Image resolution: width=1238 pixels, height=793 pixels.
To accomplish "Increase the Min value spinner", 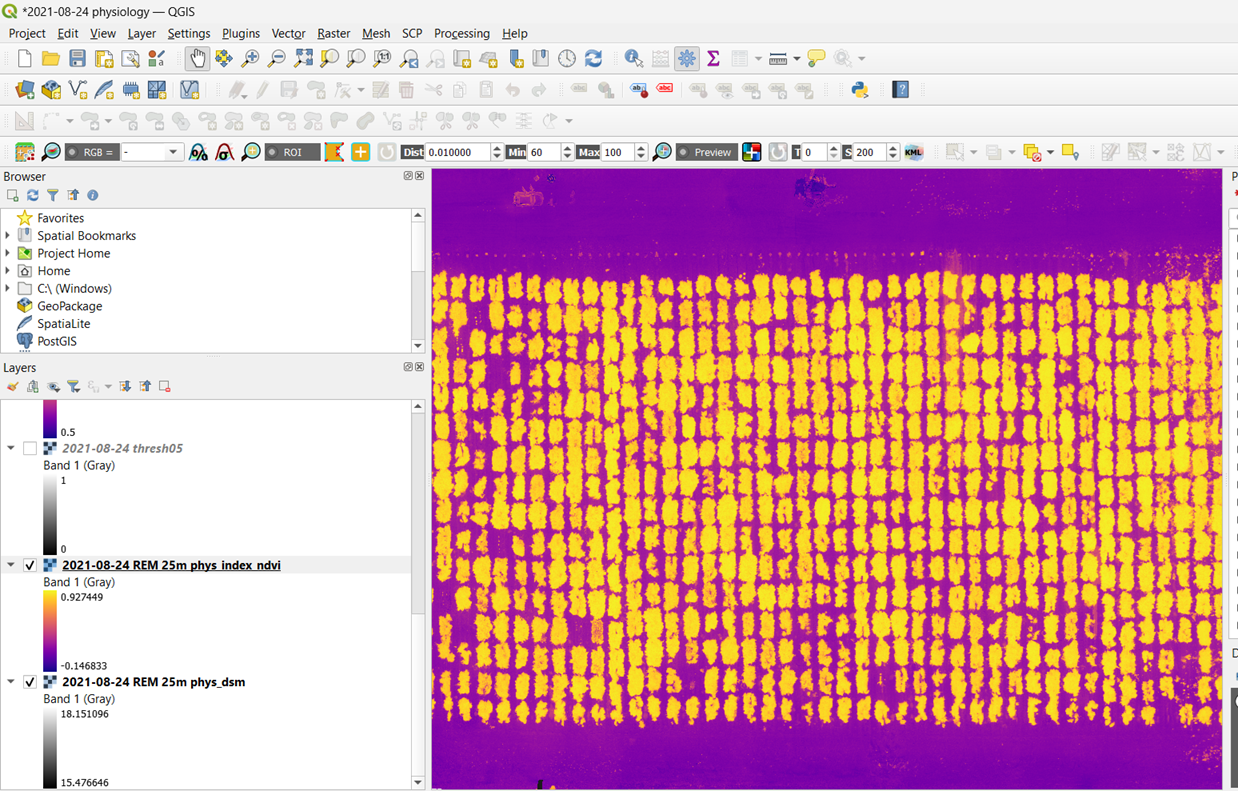I will (x=567, y=148).
